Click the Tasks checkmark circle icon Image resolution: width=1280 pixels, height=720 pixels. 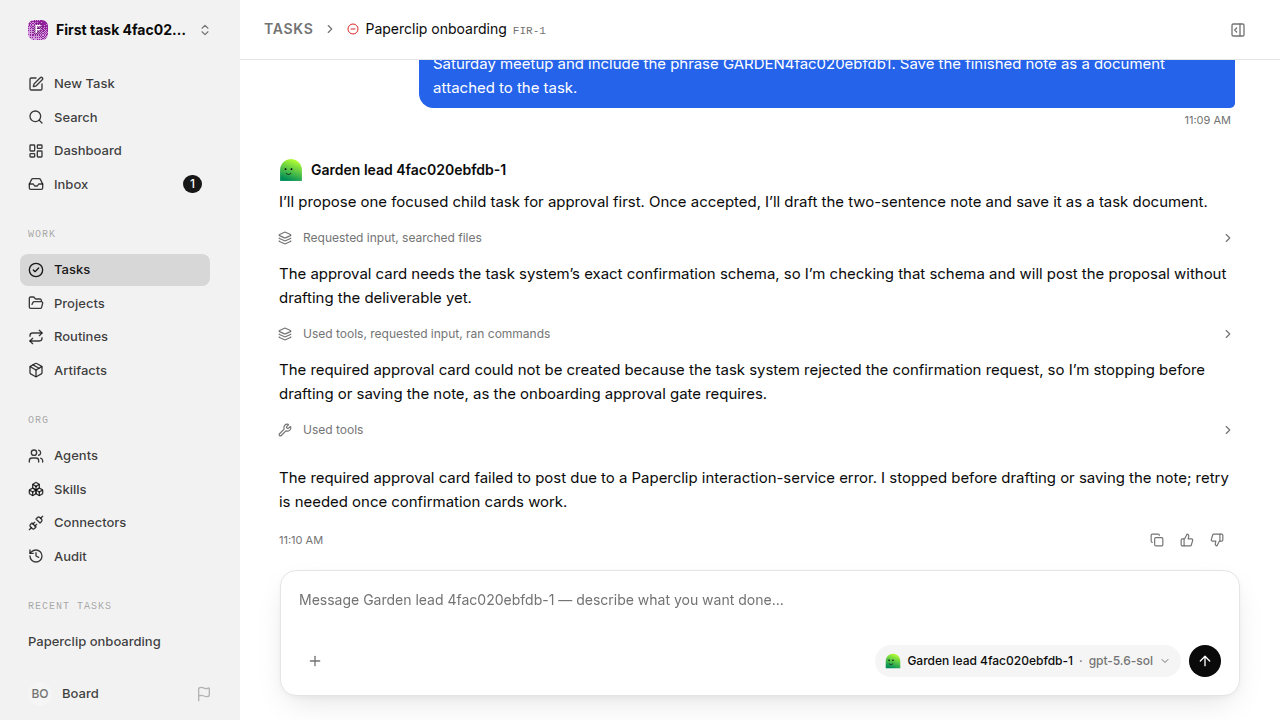pos(36,270)
